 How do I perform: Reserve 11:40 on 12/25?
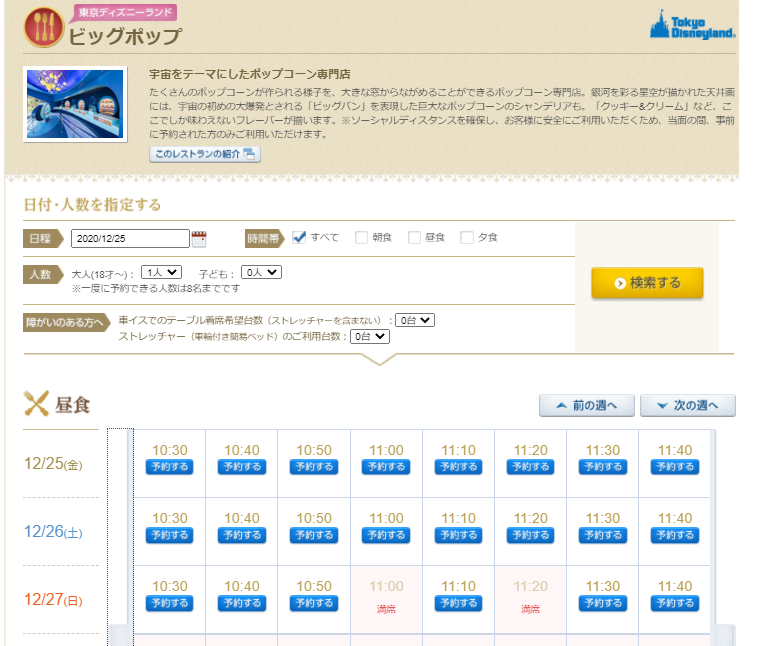(675, 467)
